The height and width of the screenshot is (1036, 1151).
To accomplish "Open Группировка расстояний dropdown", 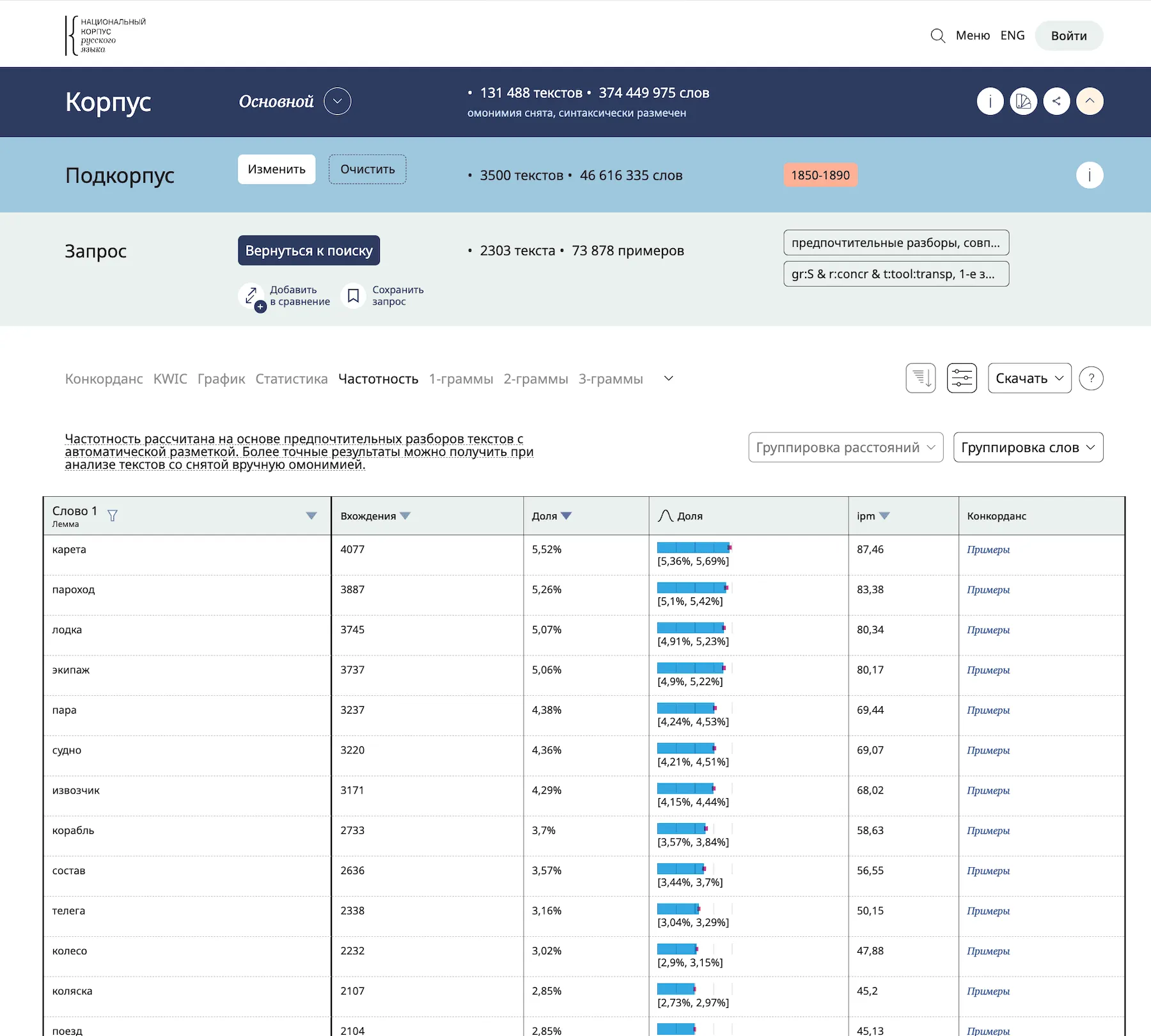I will (x=845, y=447).
